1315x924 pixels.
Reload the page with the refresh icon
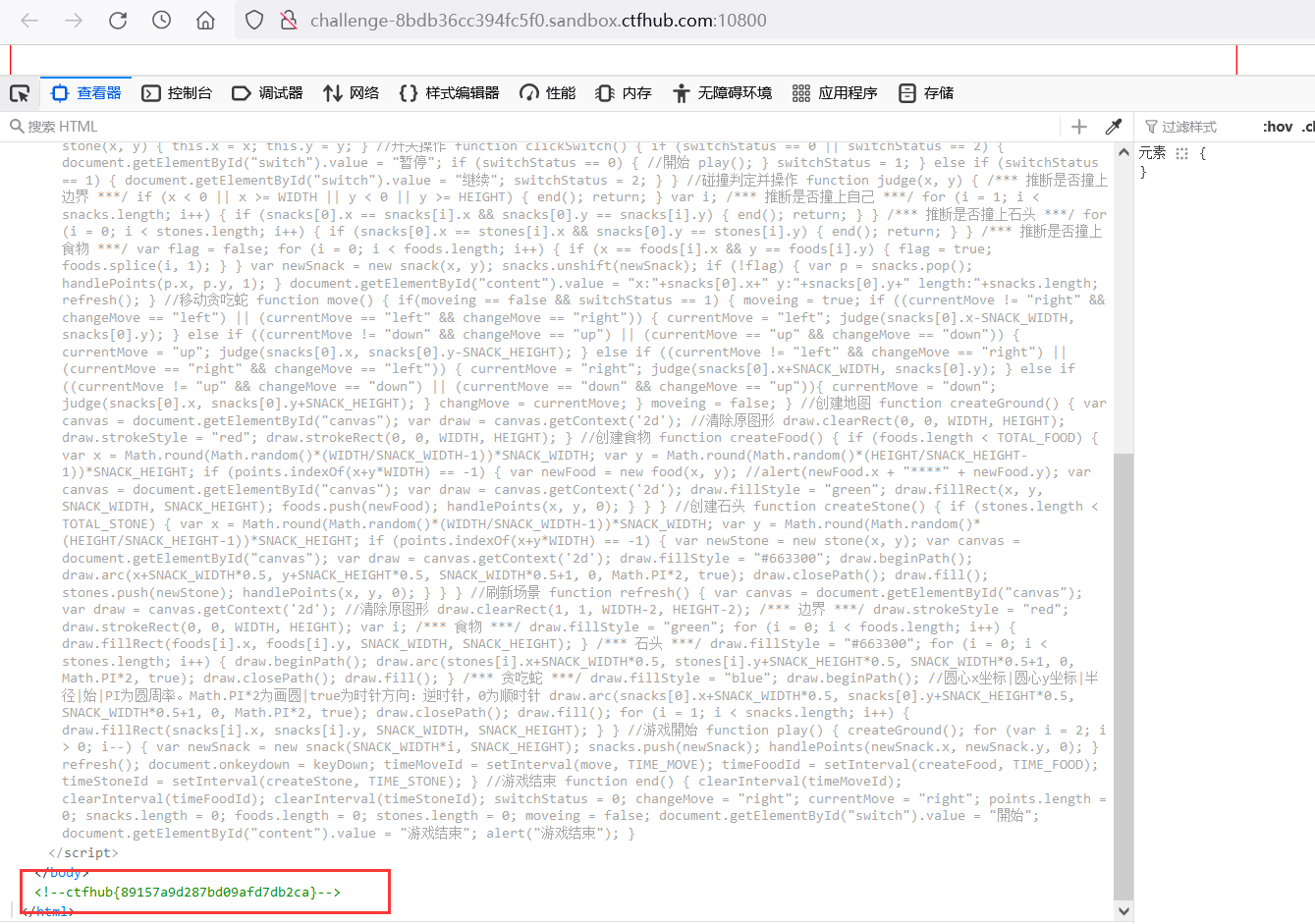coord(118,20)
